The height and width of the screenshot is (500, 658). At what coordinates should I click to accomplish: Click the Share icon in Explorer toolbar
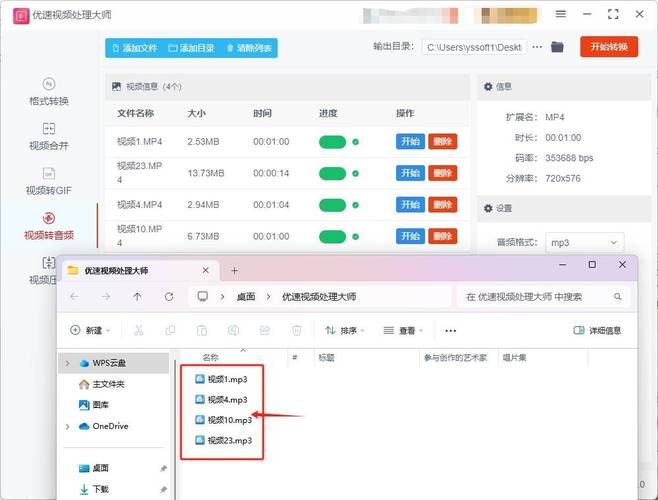[265, 330]
